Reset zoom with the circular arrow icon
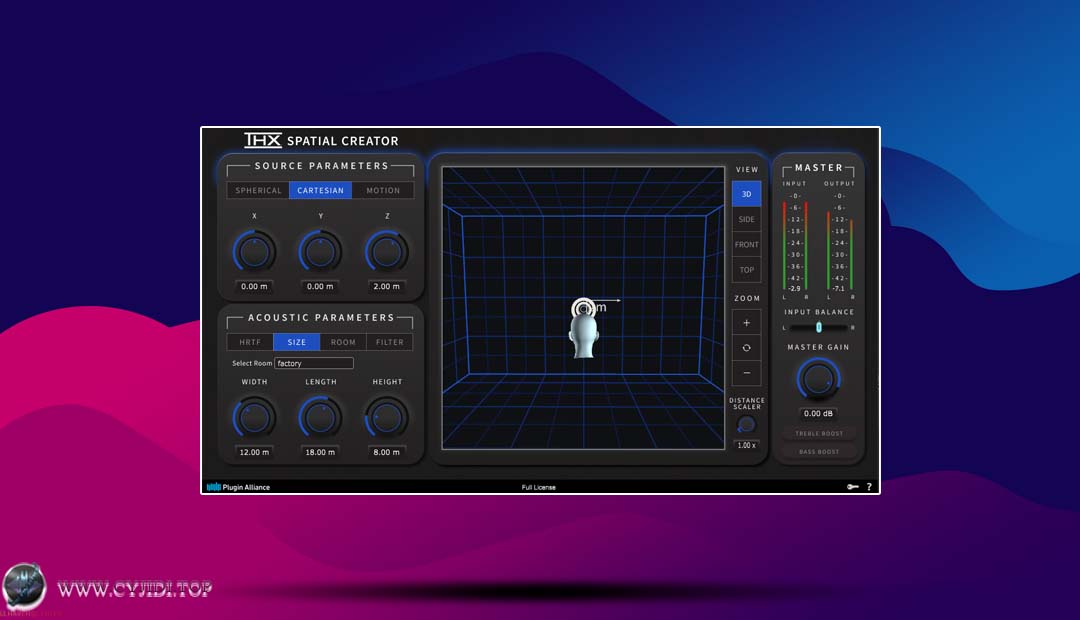This screenshot has height=620, width=1080. coord(747,348)
